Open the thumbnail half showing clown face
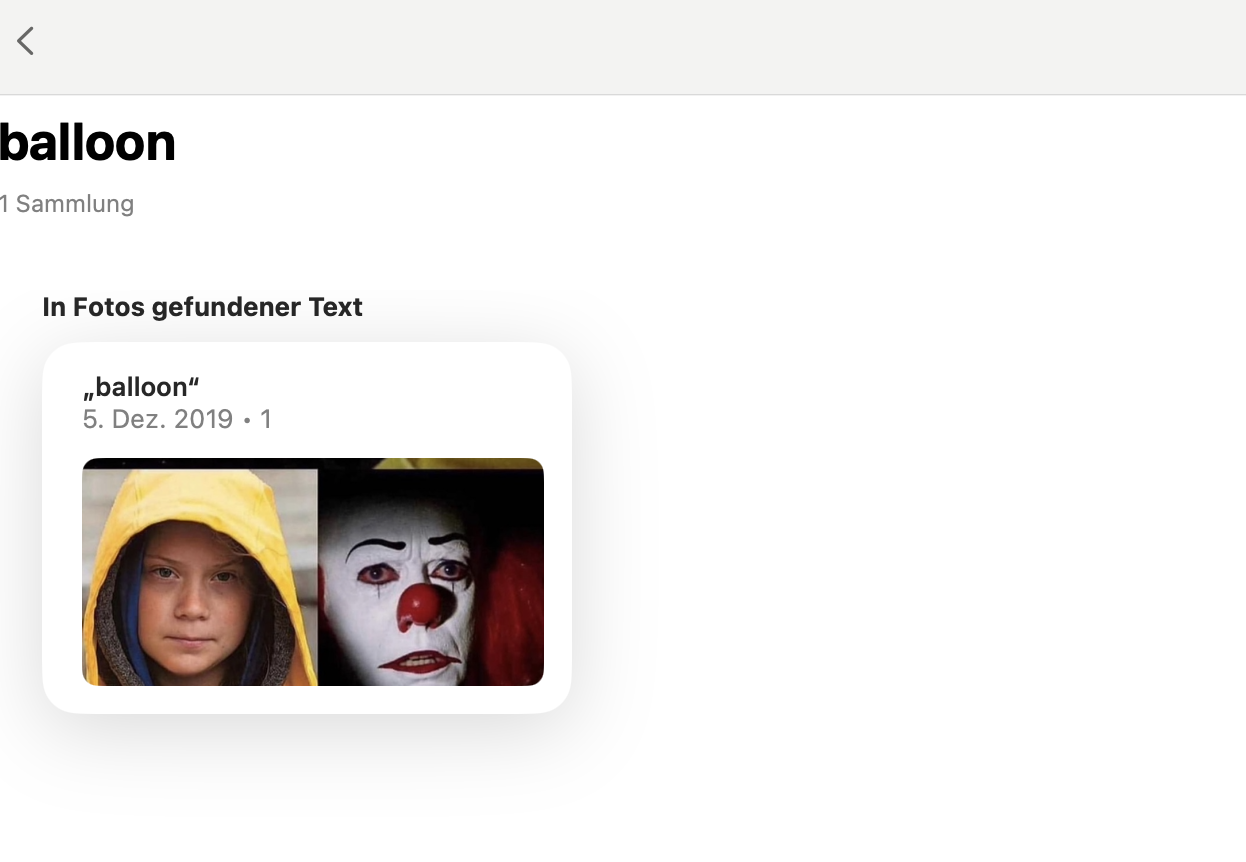Image resolution: width=1246 pixels, height=862 pixels. (431, 572)
